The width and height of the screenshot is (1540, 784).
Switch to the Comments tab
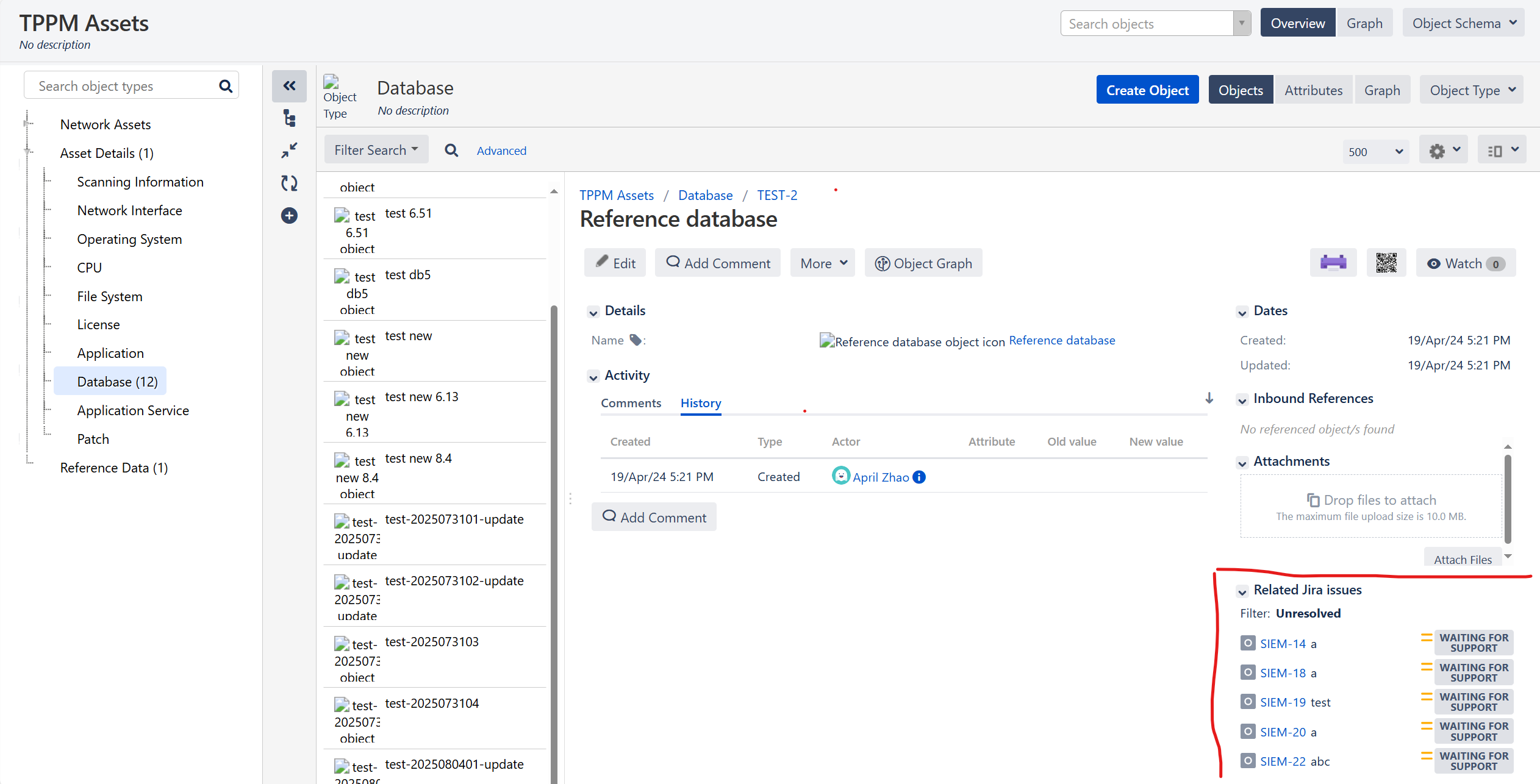pyautogui.click(x=631, y=403)
